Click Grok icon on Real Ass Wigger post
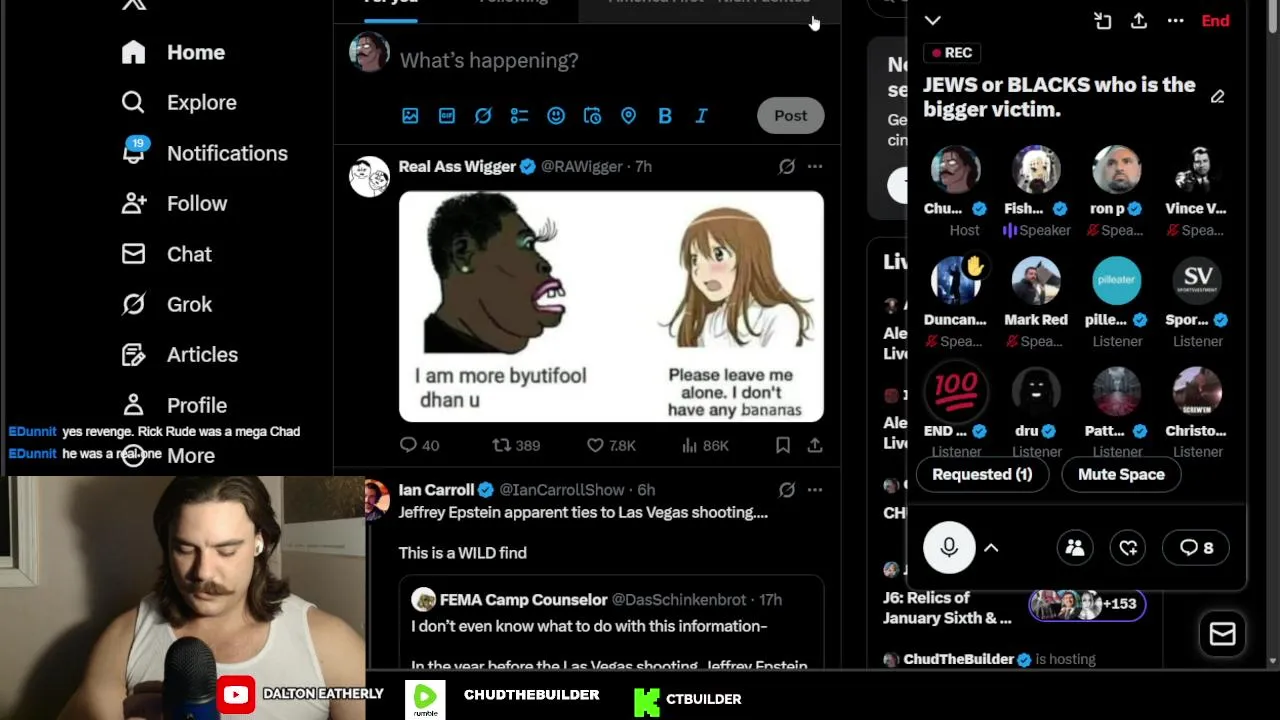 [787, 167]
